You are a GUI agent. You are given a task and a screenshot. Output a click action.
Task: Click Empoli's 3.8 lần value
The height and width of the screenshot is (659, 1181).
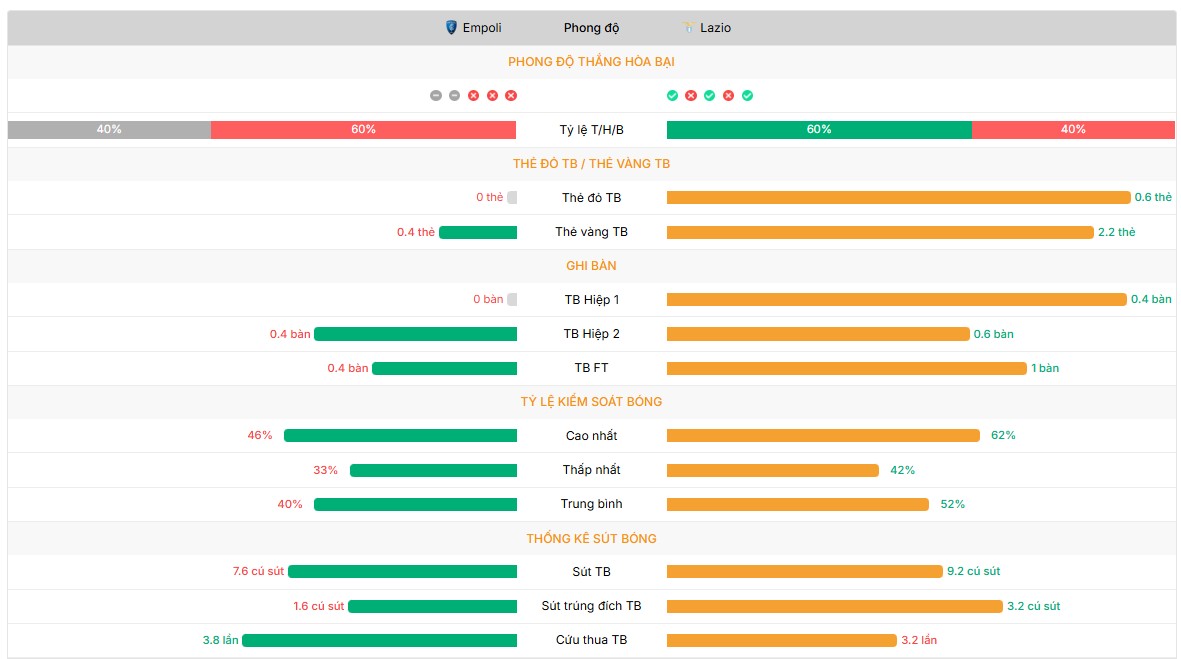pos(221,640)
